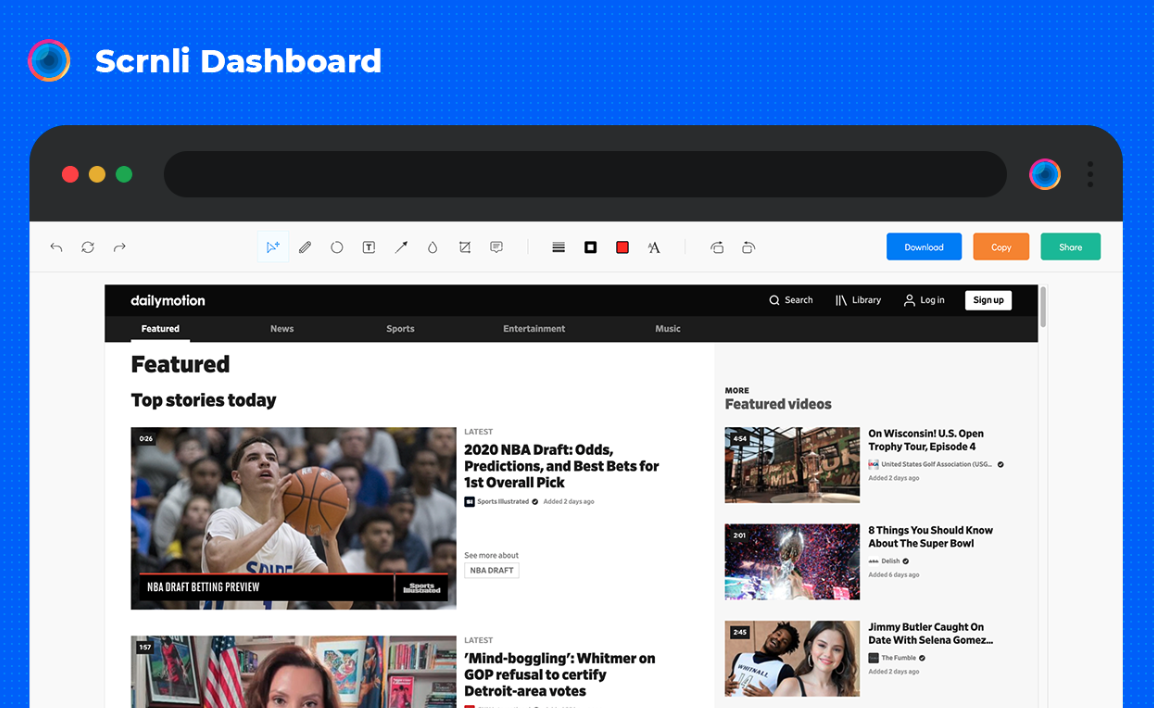Image resolution: width=1154 pixels, height=708 pixels.
Task: Select the blur droplet tool
Action: pos(432,247)
